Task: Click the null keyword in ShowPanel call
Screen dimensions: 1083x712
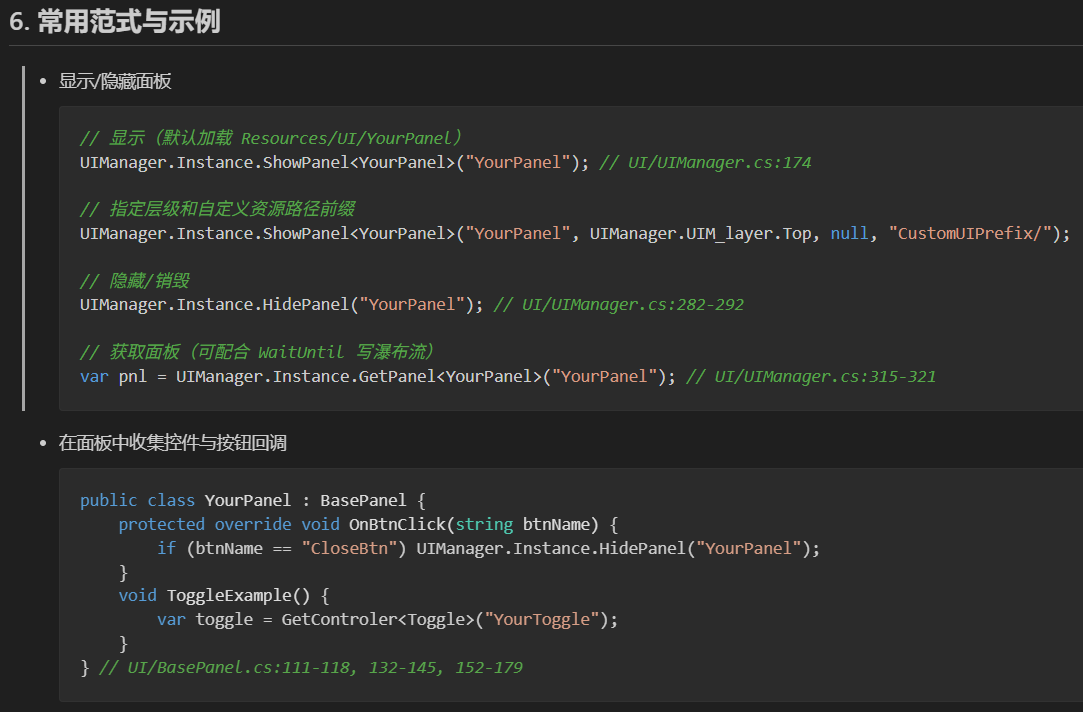Action: tap(849, 233)
